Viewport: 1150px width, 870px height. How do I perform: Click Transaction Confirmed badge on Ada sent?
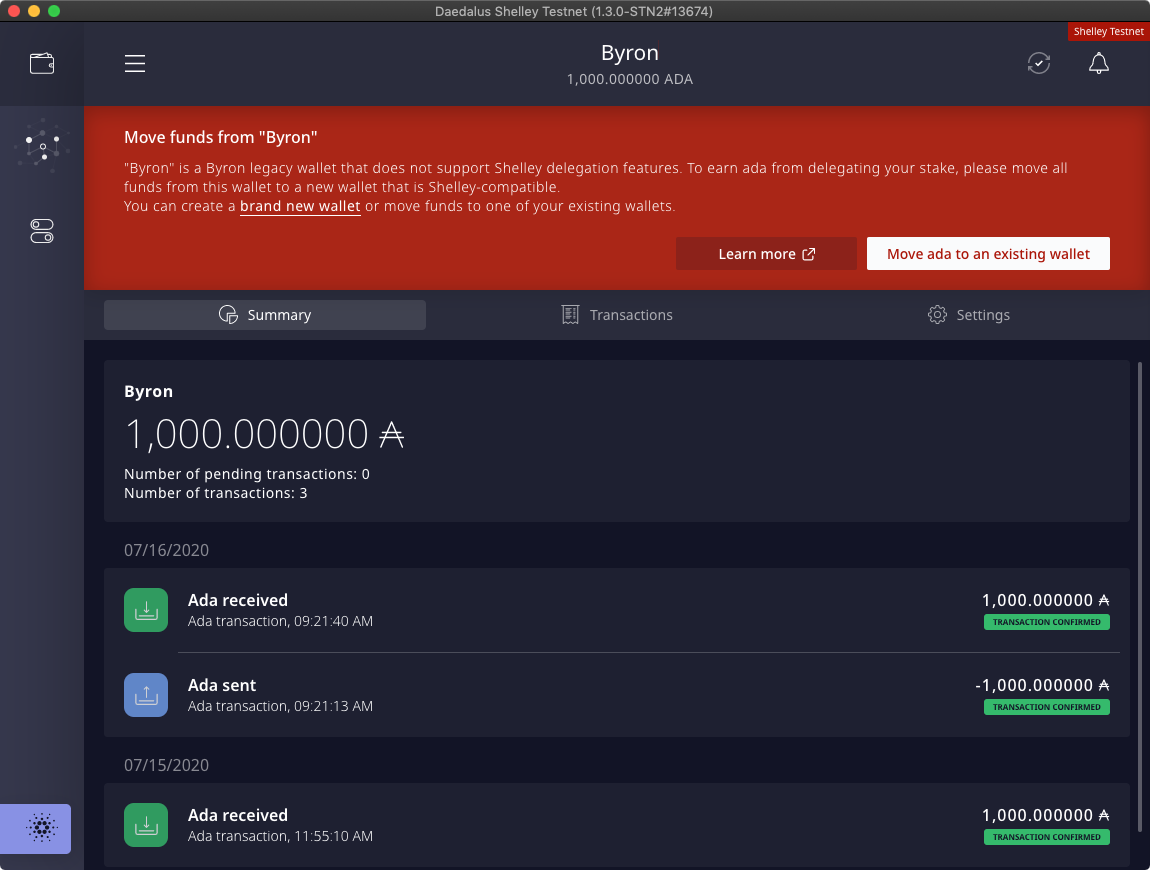pyautogui.click(x=1047, y=707)
